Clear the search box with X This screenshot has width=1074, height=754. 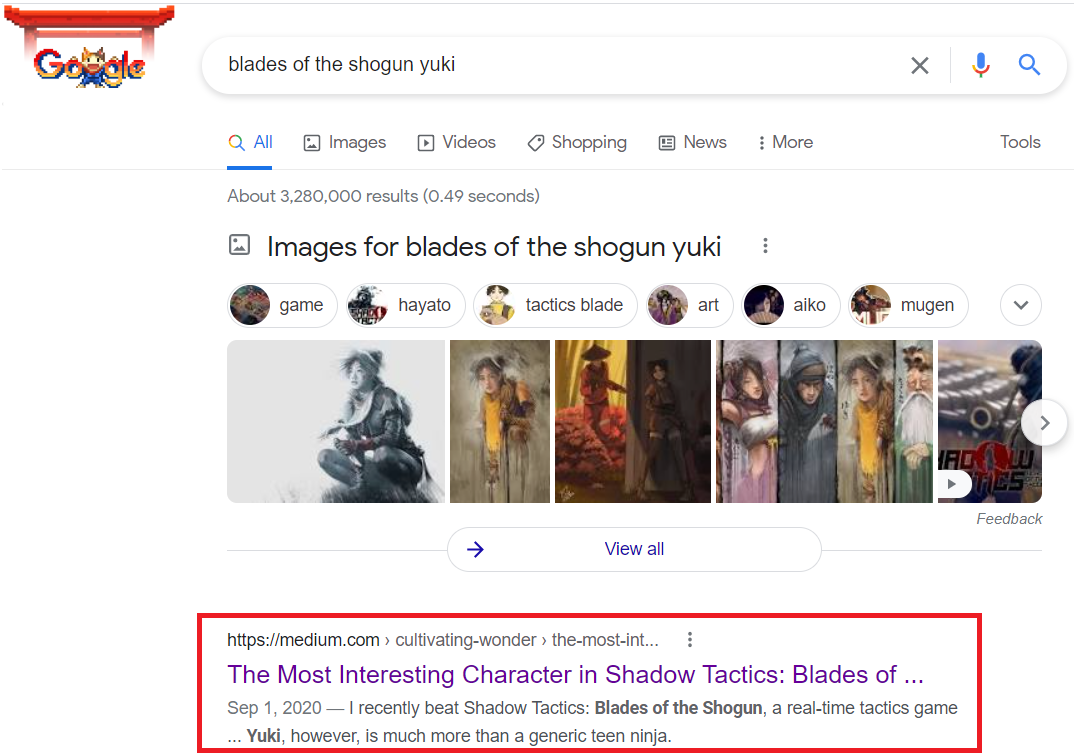pyautogui.click(x=920, y=65)
